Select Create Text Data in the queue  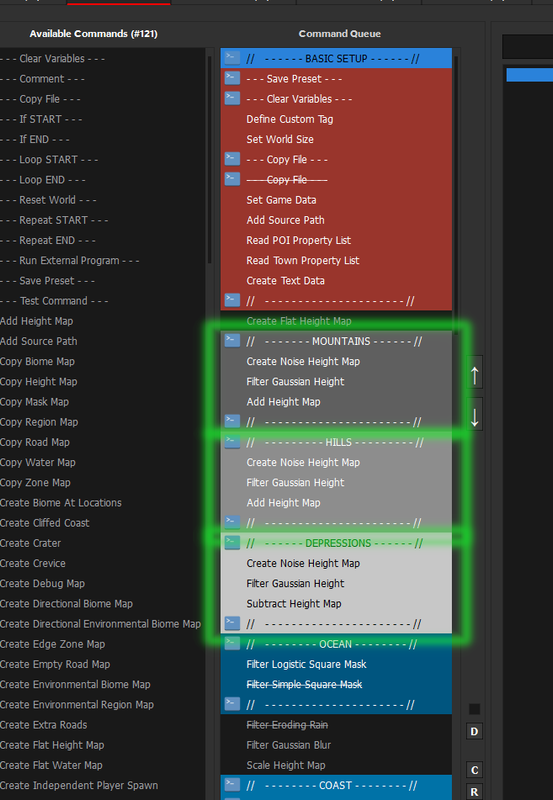point(336,281)
